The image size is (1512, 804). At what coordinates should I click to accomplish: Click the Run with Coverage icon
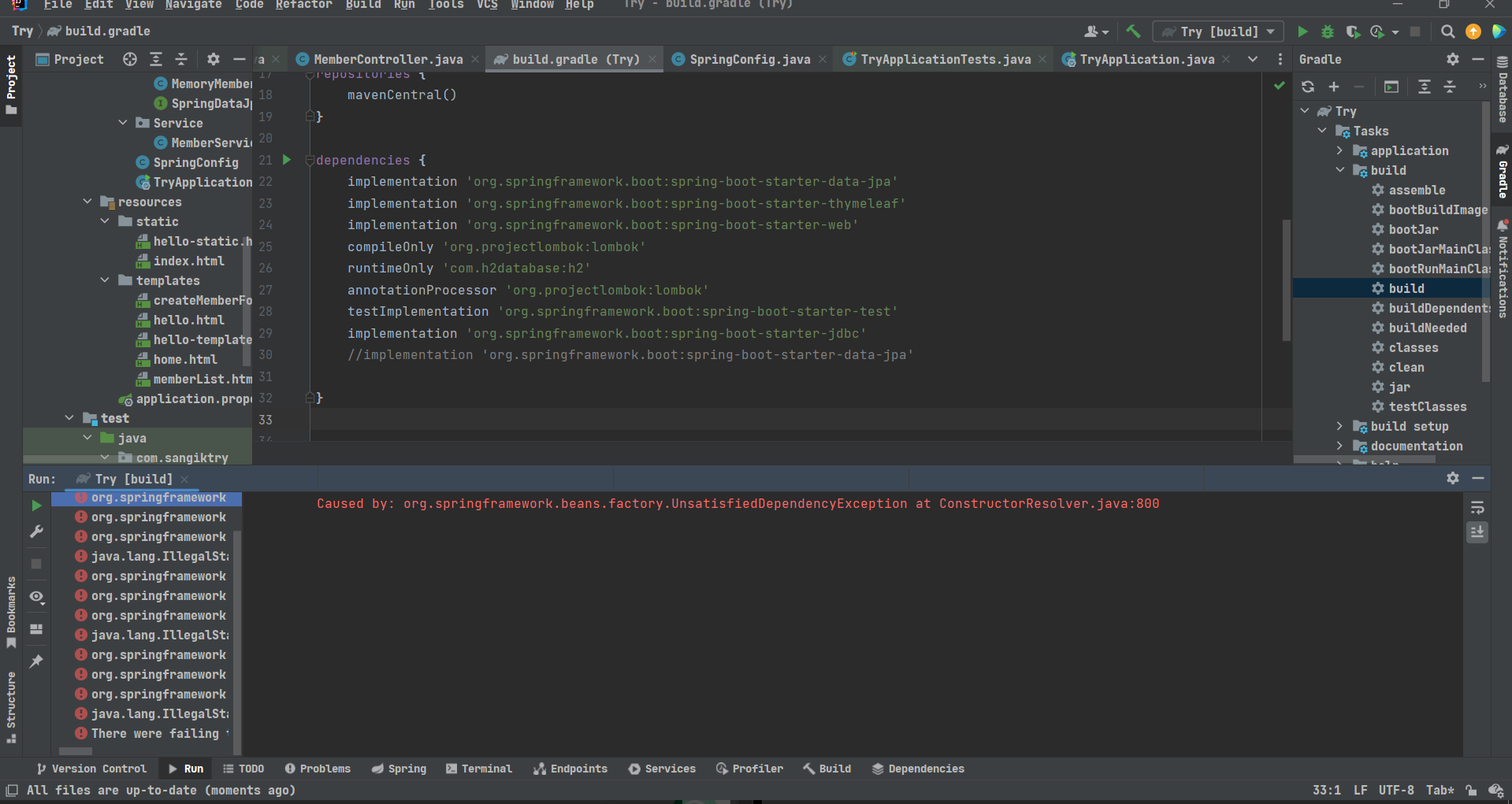[x=1353, y=31]
